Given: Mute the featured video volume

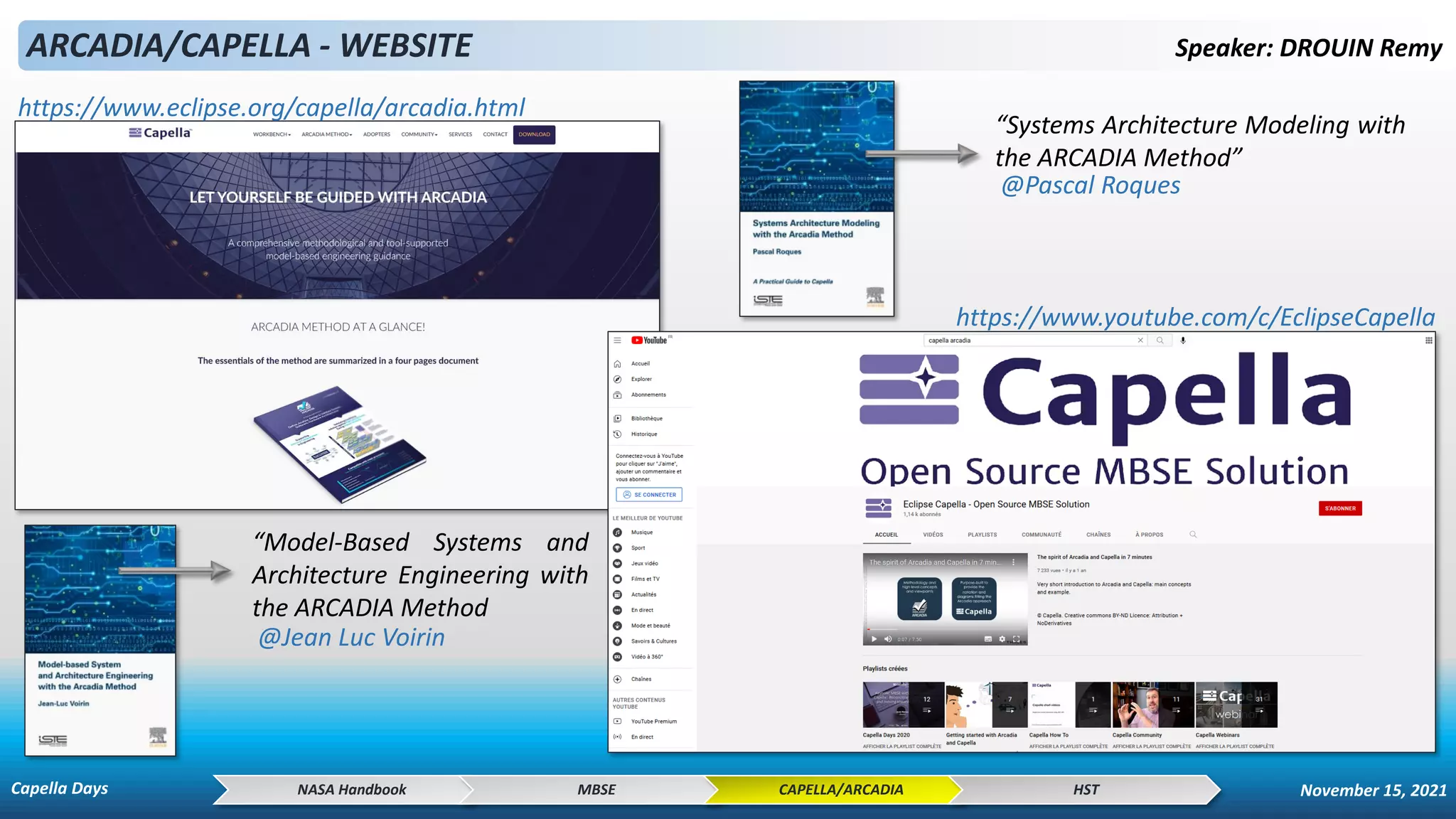Looking at the screenshot, I should click(887, 639).
